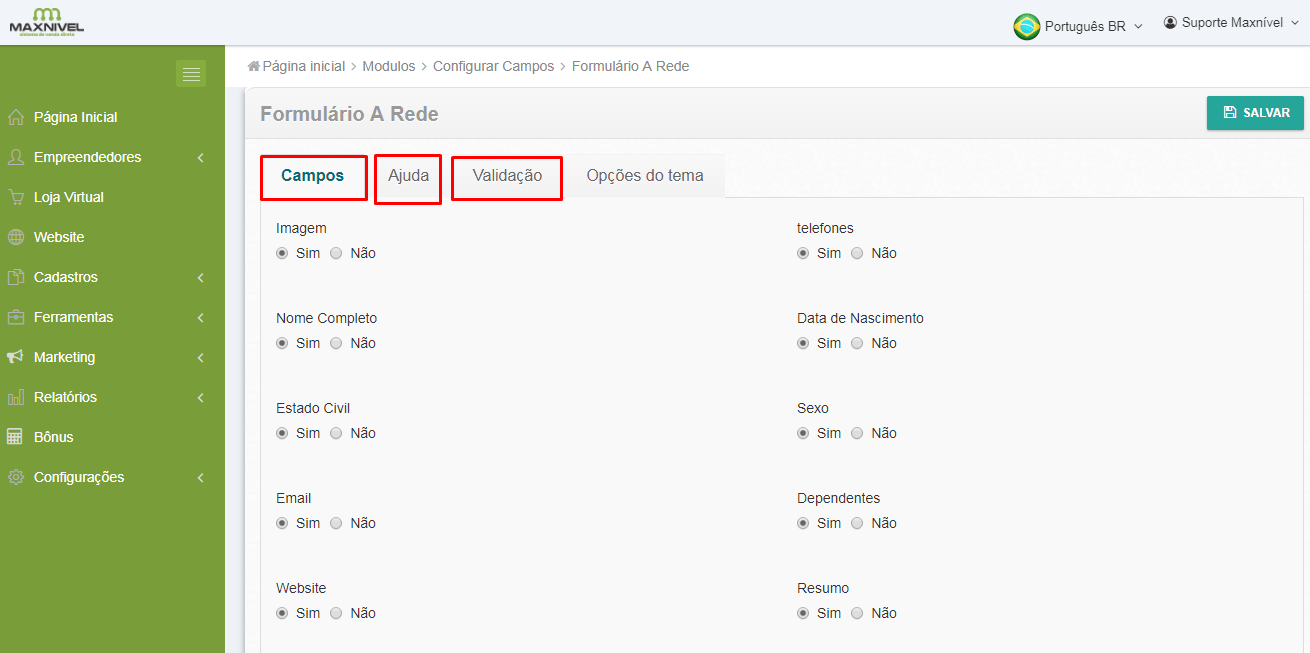1310x653 pixels.
Task: Switch to the Validação tab
Action: [x=507, y=176]
